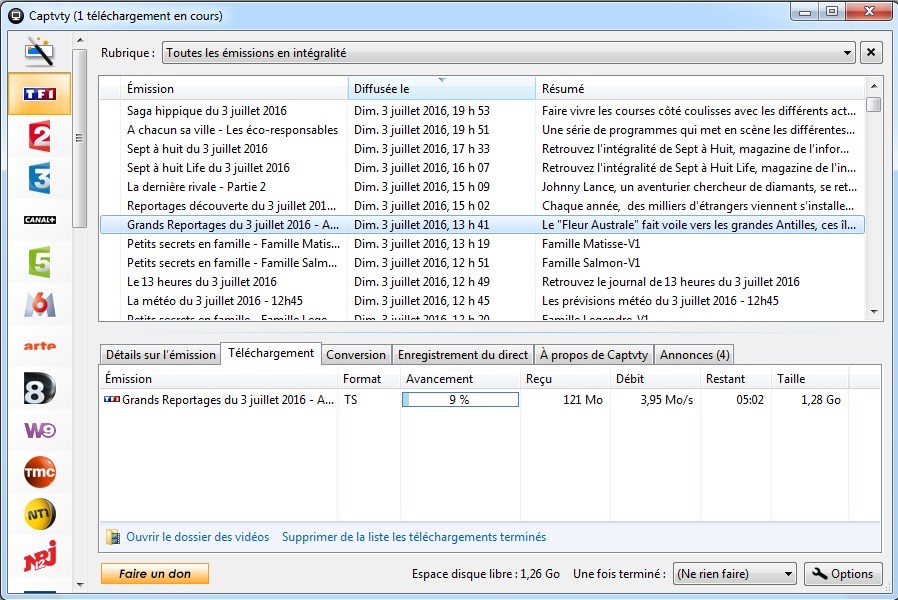
Task: Select the Canal+ channel icon
Action: pos(40,220)
